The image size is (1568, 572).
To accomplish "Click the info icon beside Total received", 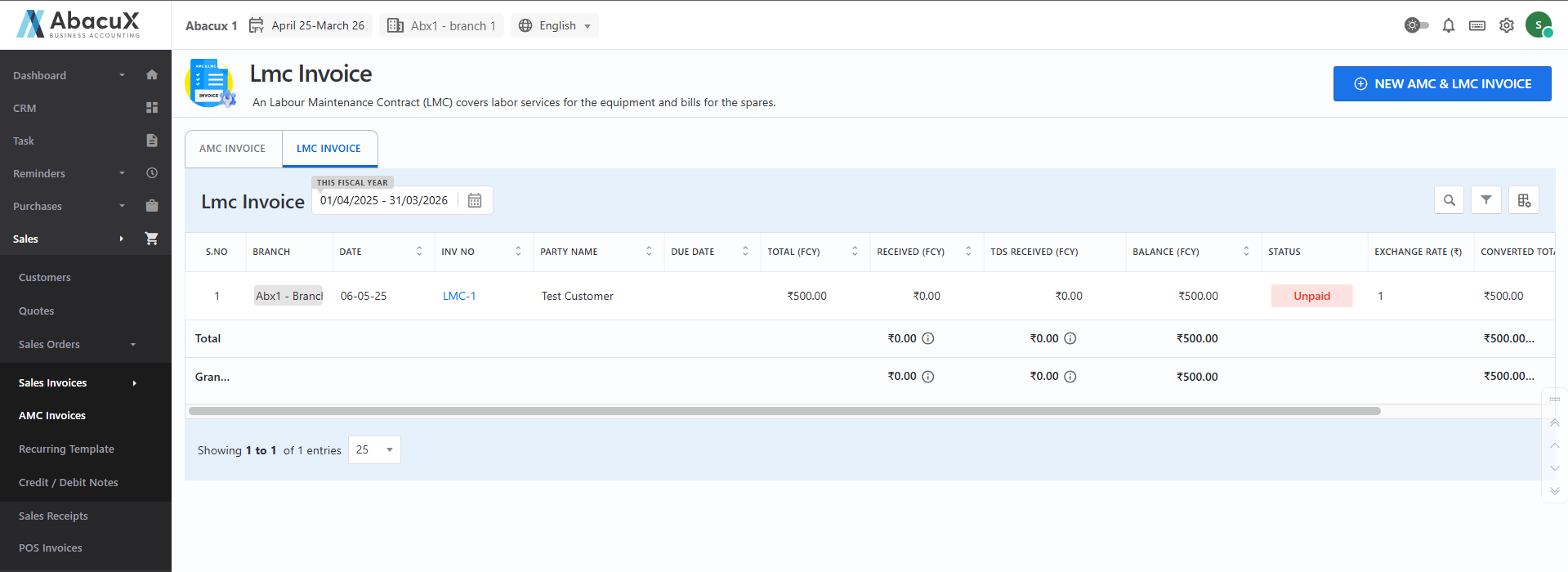I will coord(927,338).
